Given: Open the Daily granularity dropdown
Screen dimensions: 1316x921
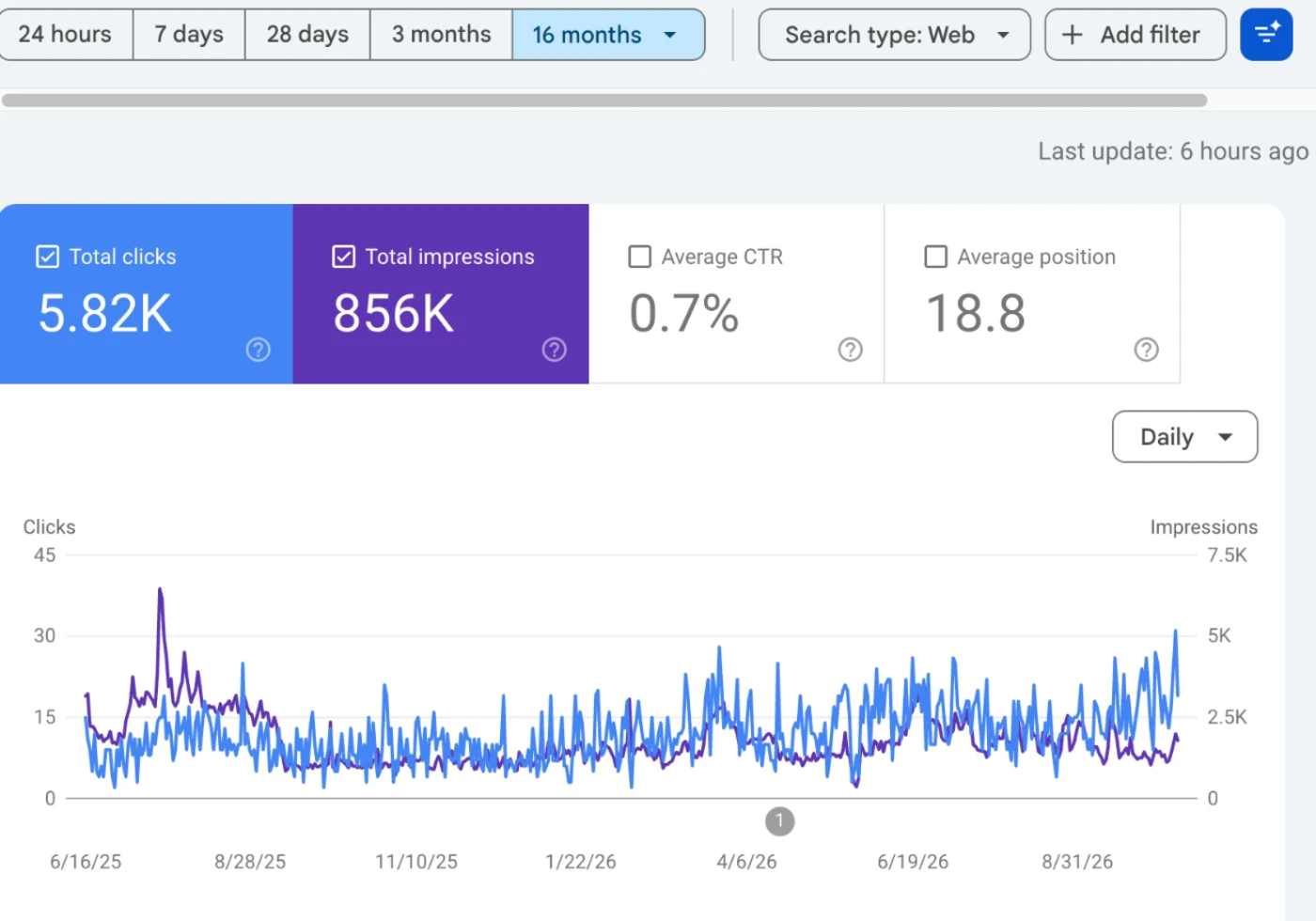Looking at the screenshot, I should click(x=1184, y=436).
